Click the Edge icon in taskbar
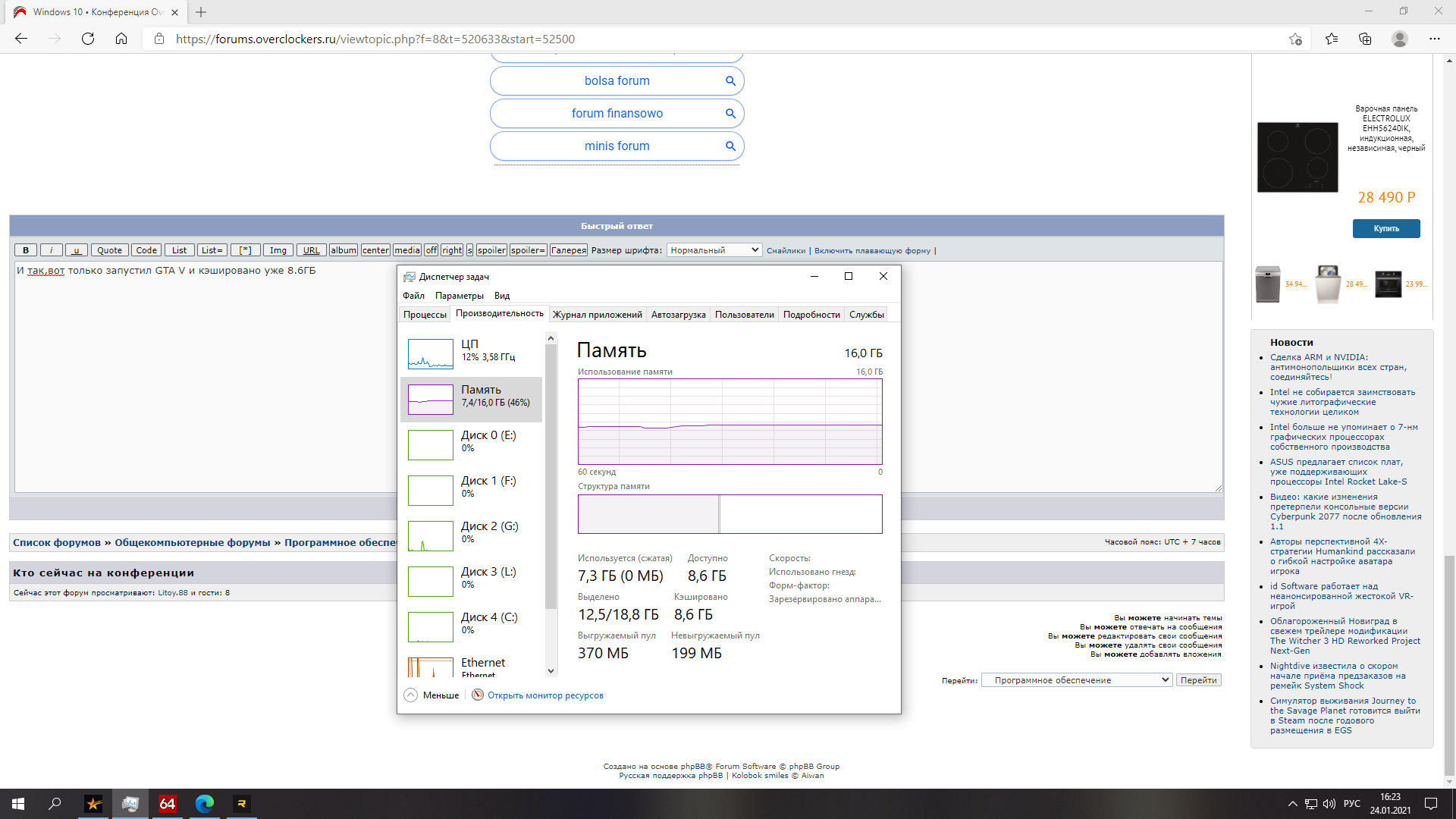1456x819 pixels. pos(204,804)
